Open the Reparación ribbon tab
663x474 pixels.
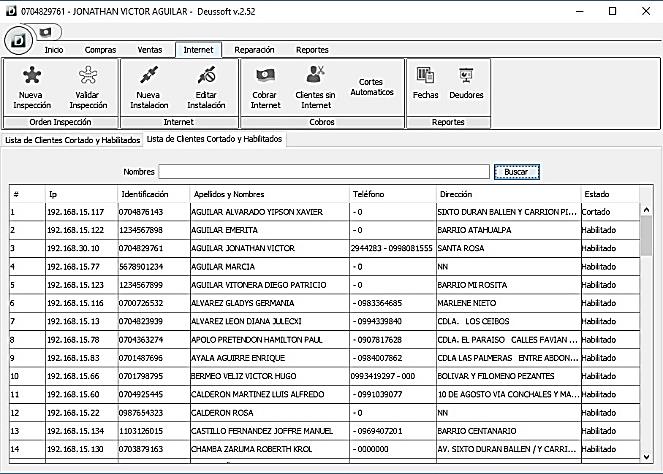254,49
